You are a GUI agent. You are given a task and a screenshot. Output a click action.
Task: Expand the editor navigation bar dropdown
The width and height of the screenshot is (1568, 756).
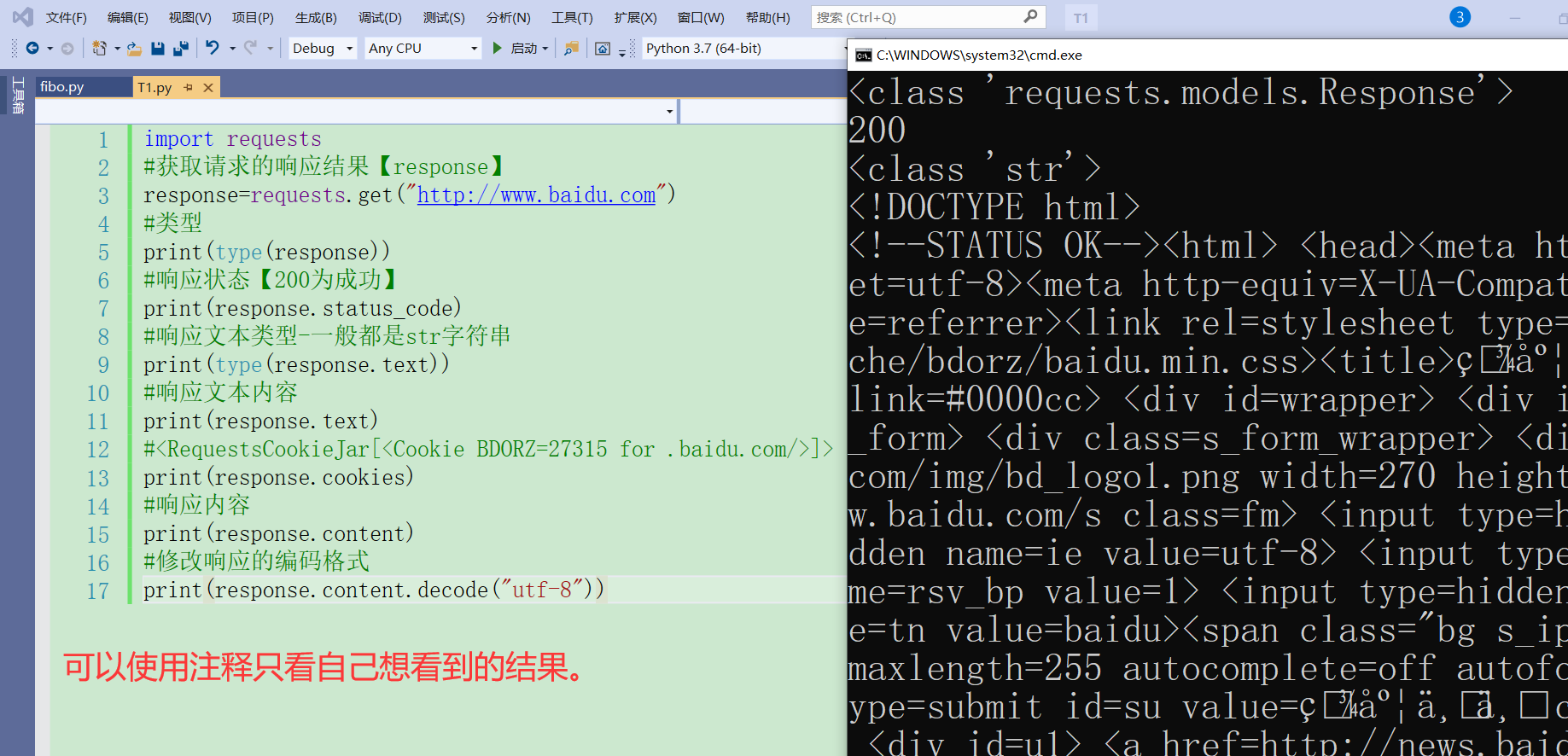669,111
